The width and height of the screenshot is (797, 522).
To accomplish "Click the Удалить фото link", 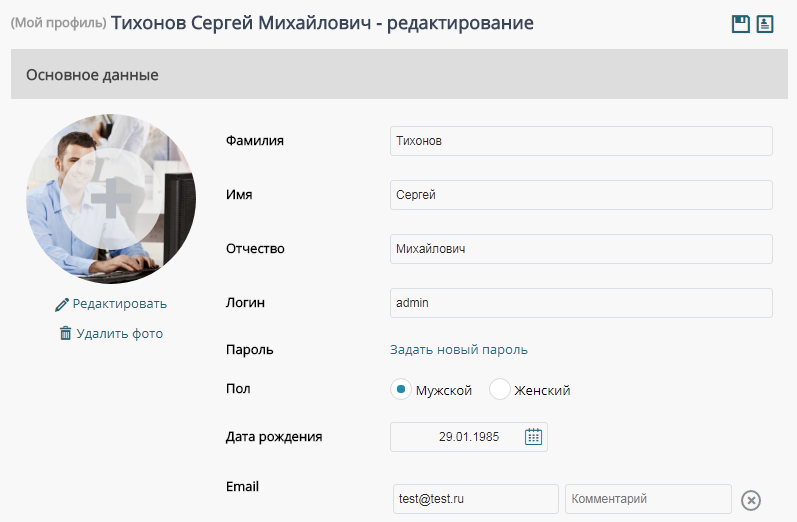I will tap(119, 334).
